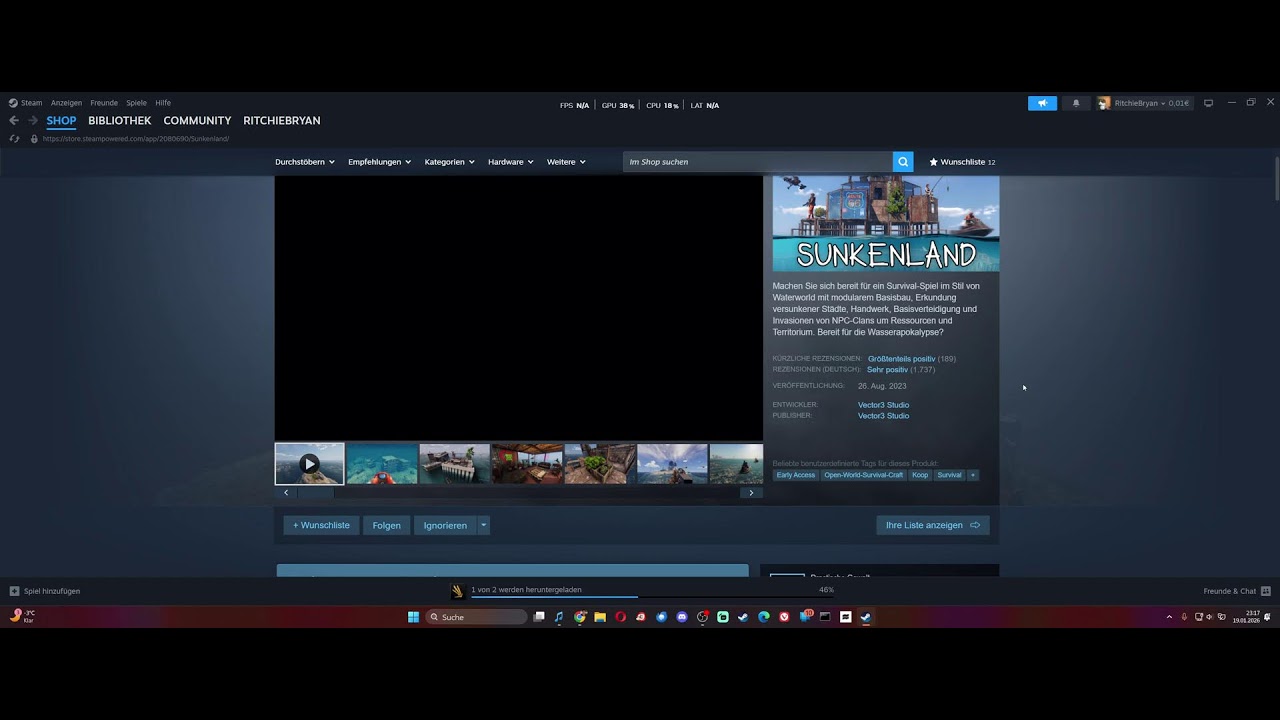
Task: Open the Kategorien dropdown
Action: click(x=449, y=162)
